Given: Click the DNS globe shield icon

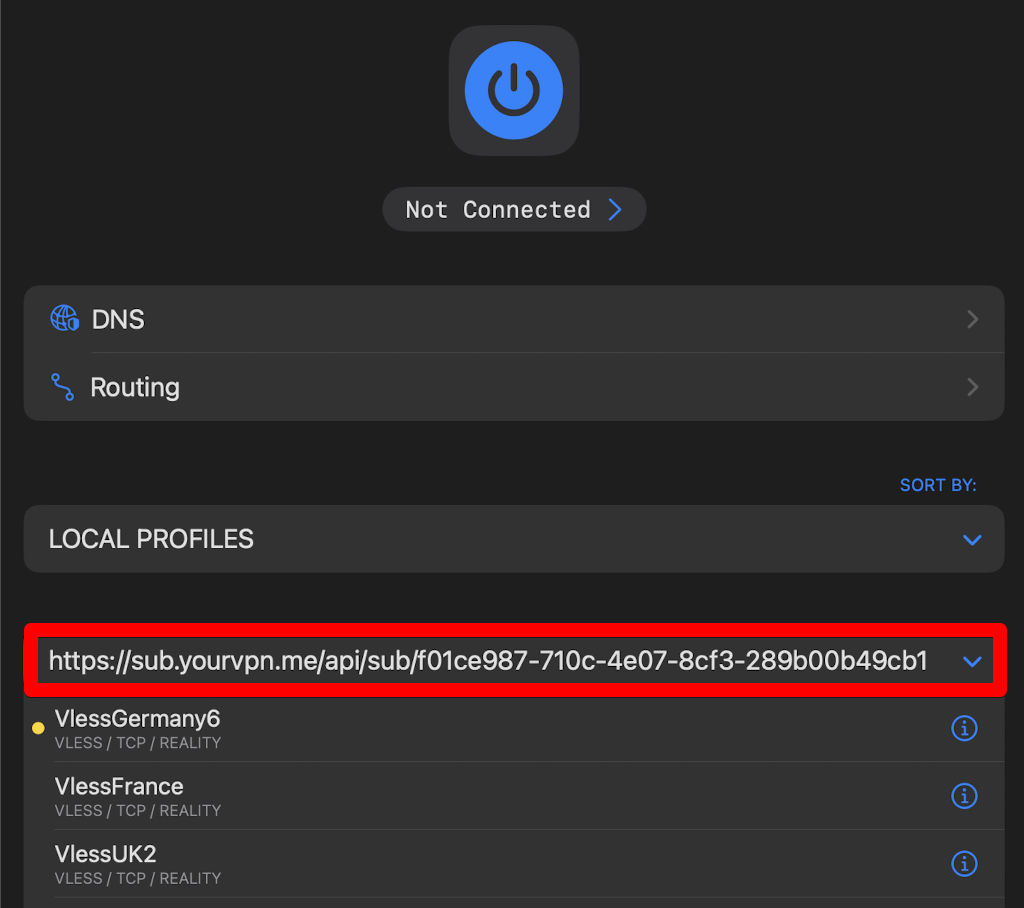Looking at the screenshot, I should 64,319.
